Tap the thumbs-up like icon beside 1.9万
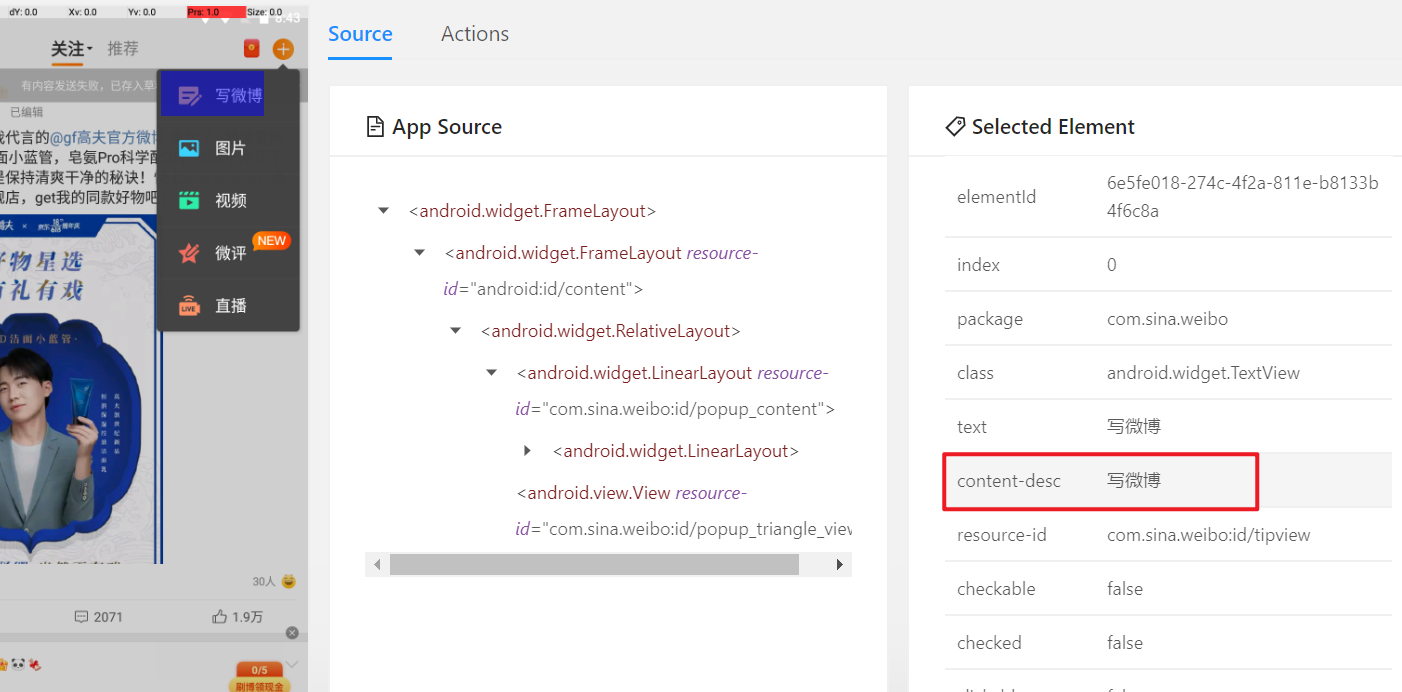 point(220,617)
